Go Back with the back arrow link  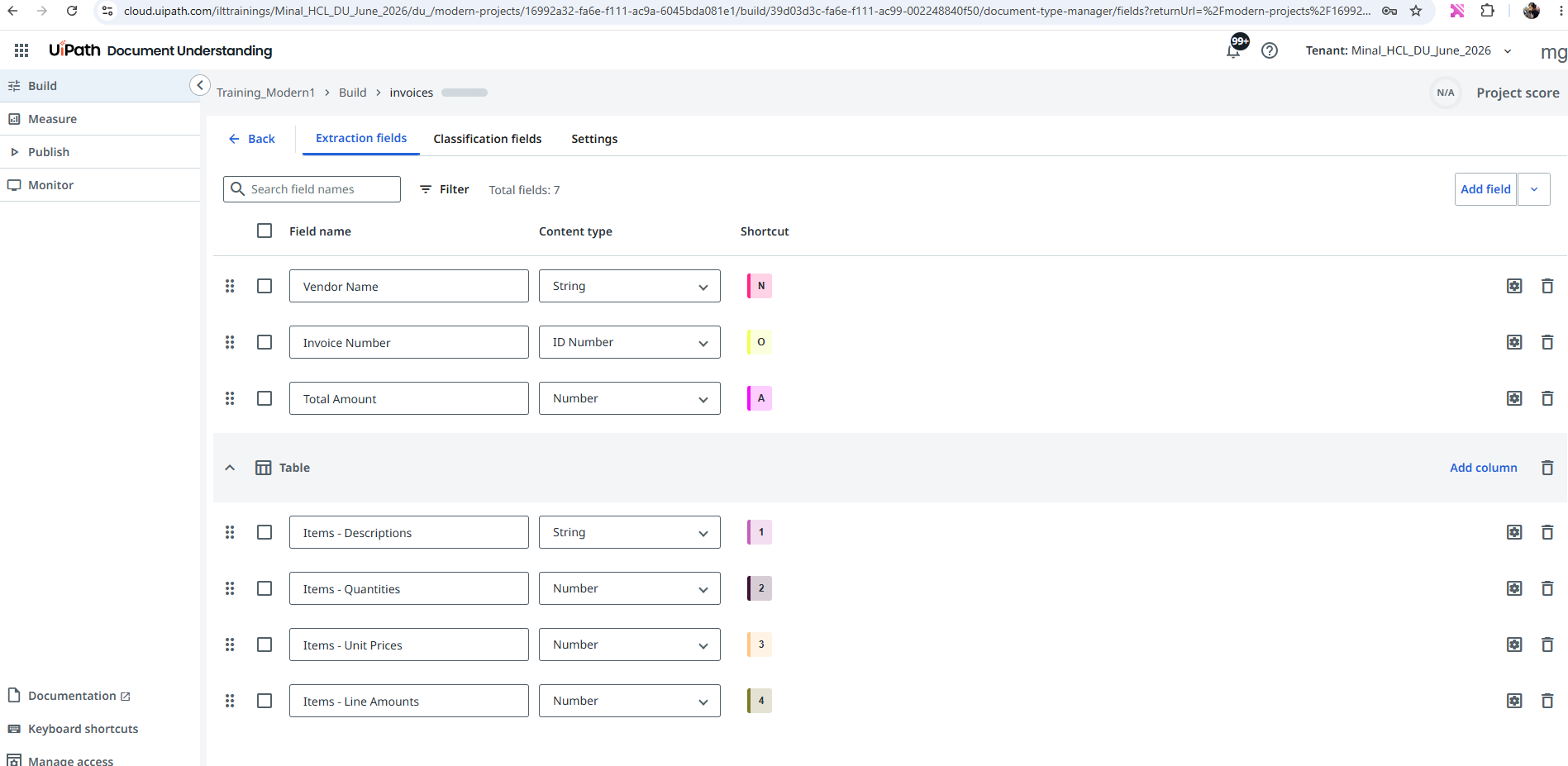pyautogui.click(x=251, y=139)
